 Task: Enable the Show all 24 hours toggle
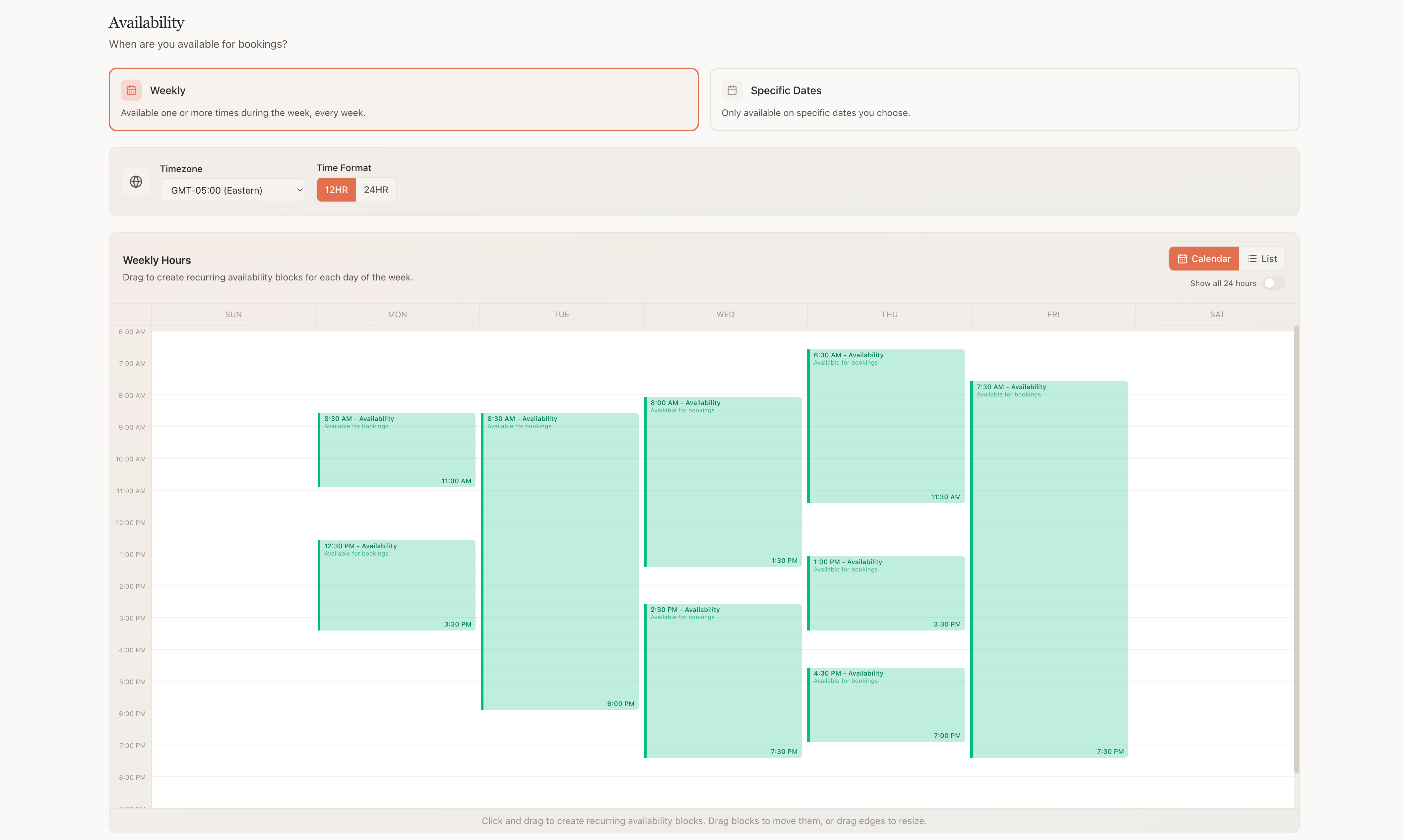pyautogui.click(x=1274, y=283)
